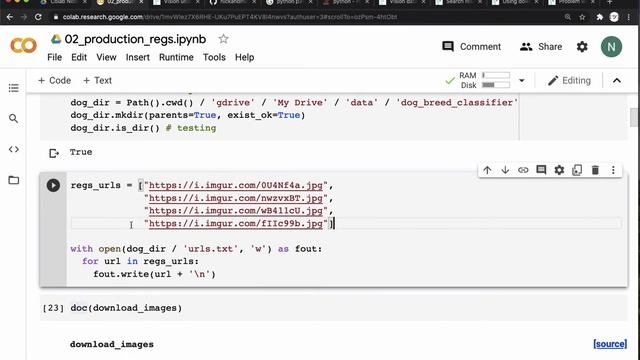Reload the browser page
Screen dimensions: 640x360
point(38,17)
